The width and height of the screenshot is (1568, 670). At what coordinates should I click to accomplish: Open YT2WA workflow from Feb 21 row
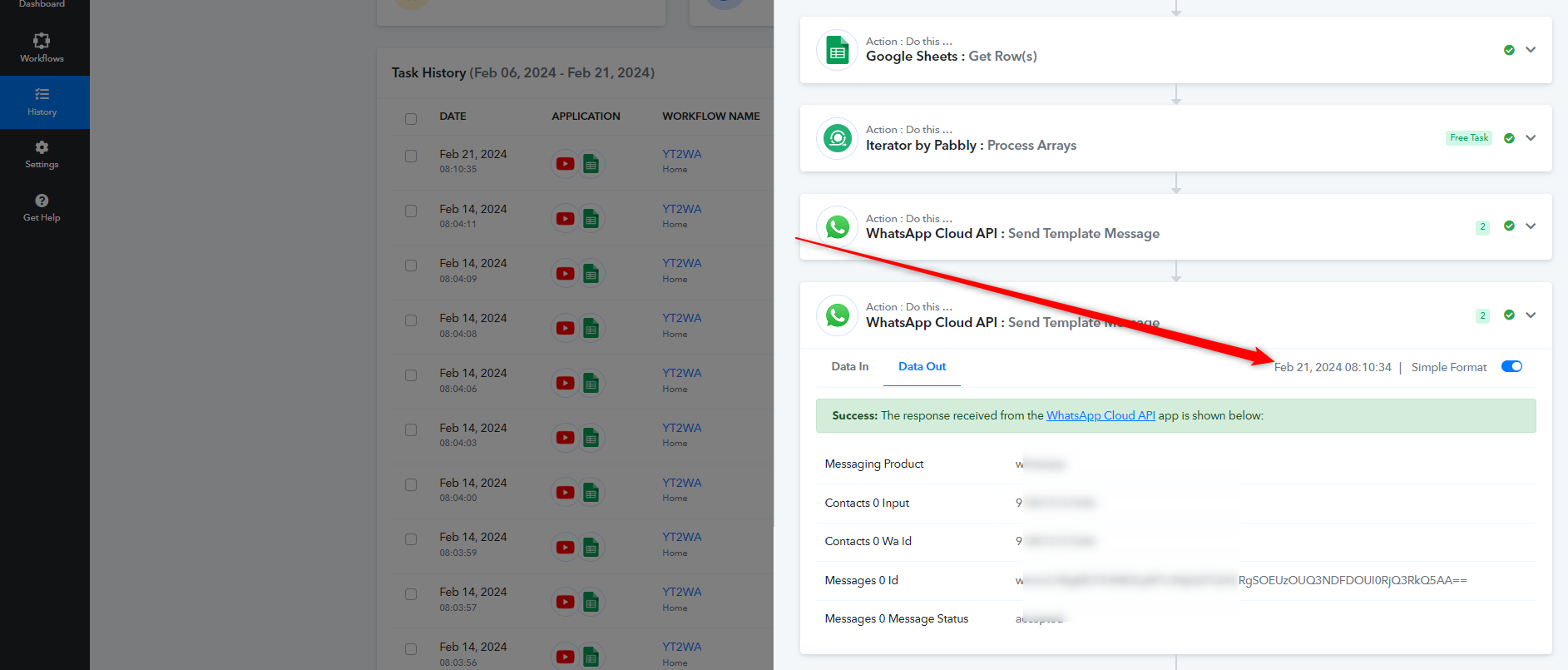(681, 154)
